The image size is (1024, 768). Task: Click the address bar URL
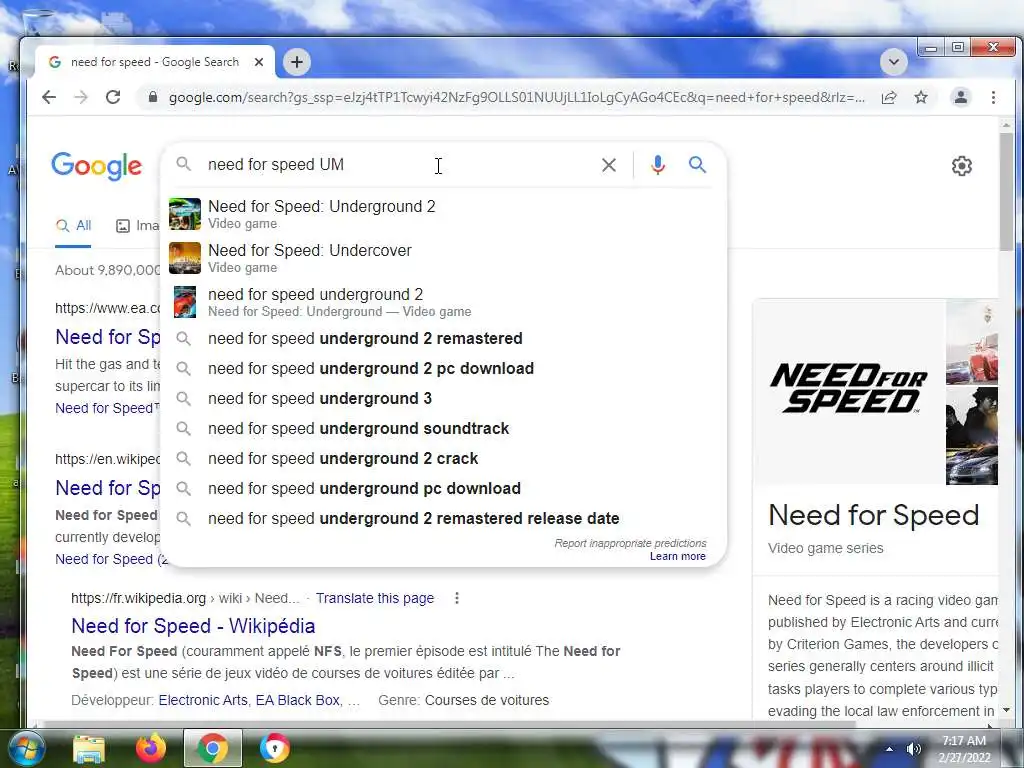tap(516, 97)
